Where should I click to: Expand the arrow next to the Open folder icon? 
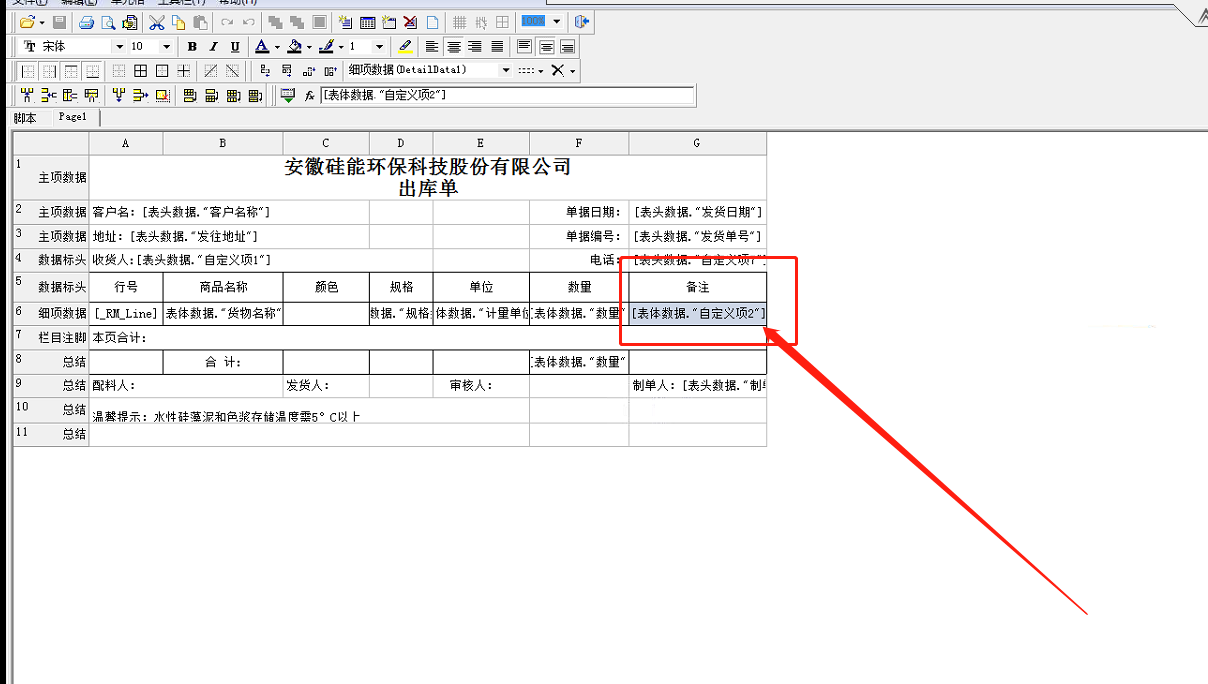tap(42, 22)
